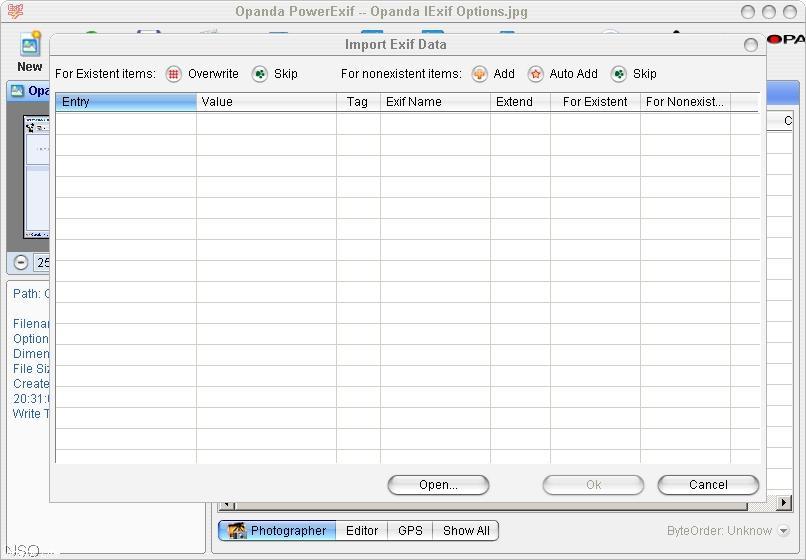
Task: Cancel the Import Exif Data dialog
Action: coord(708,485)
